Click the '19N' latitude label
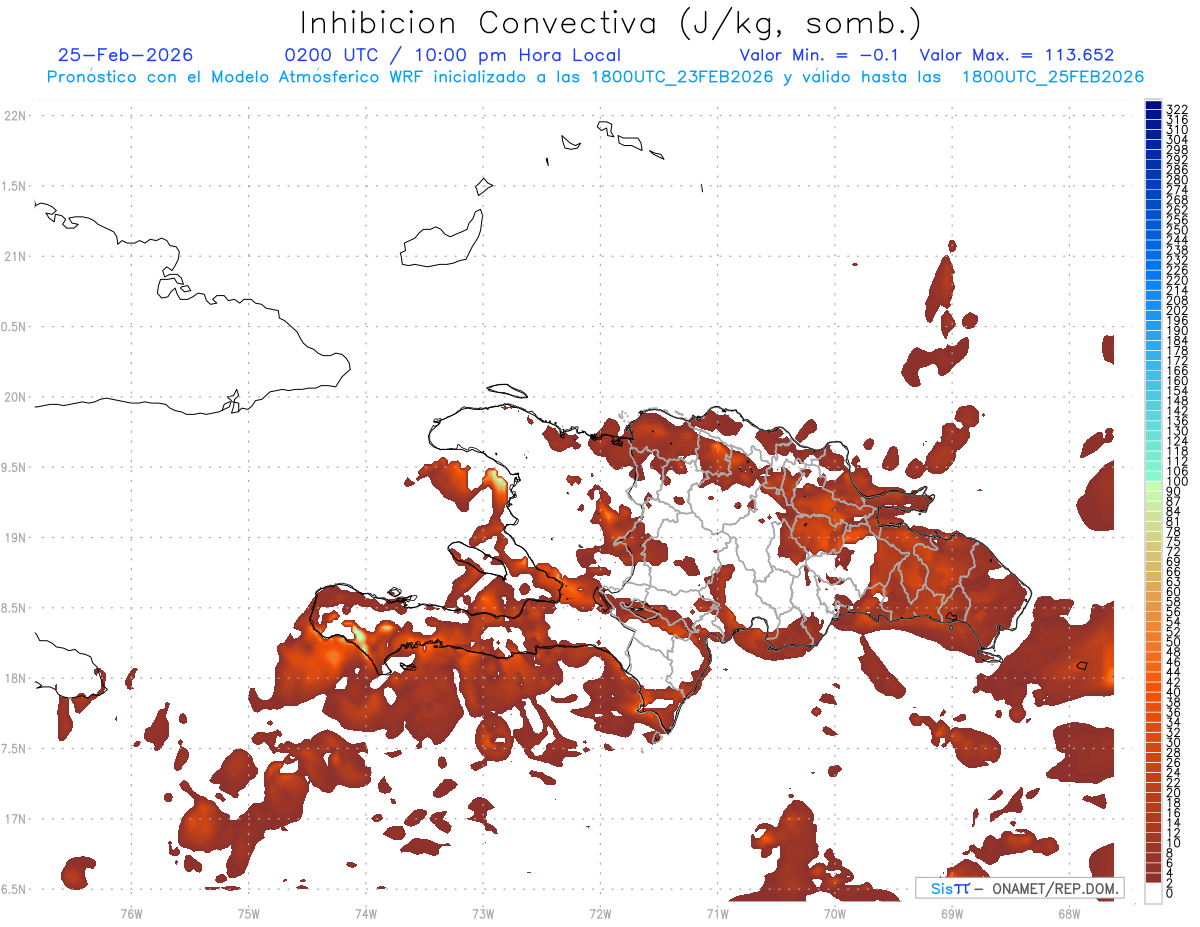Image resolution: width=1200 pixels, height=927 pixels. tap(15, 537)
